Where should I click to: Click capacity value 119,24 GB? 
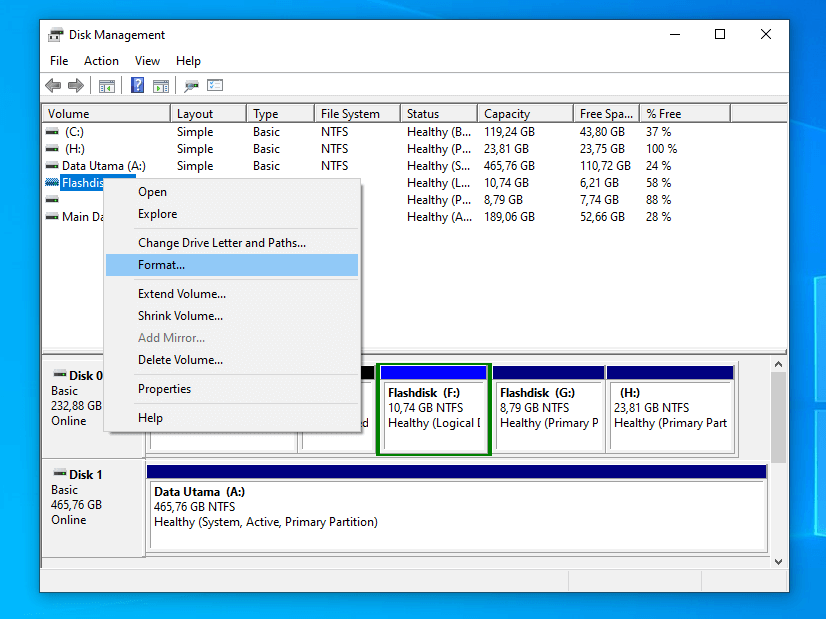pyautogui.click(x=509, y=132)
